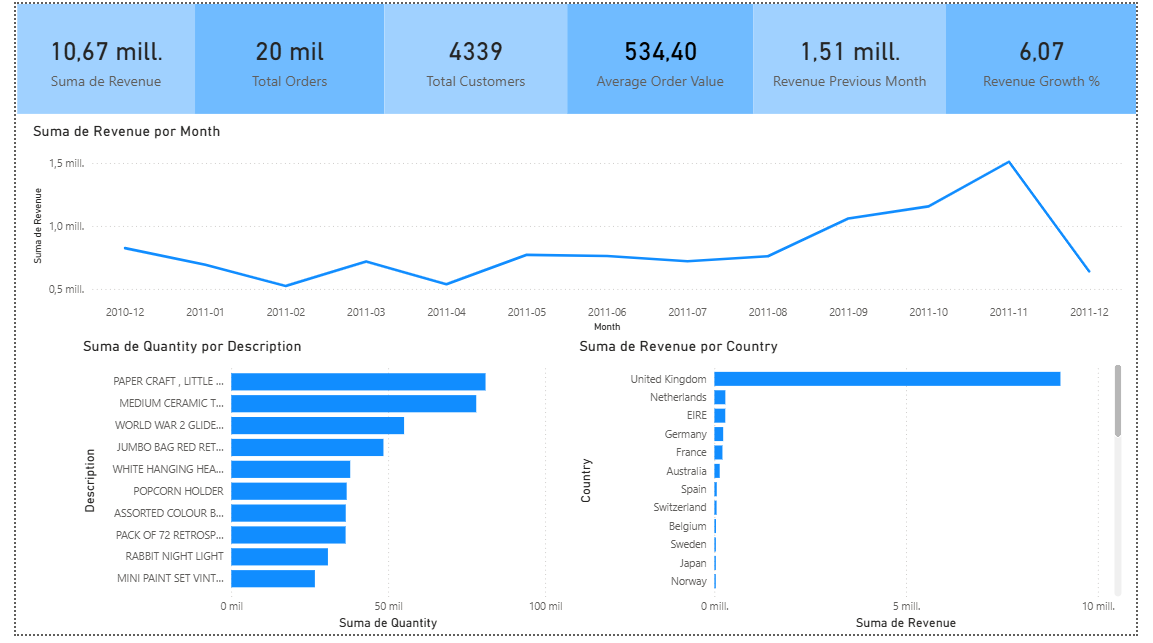Click the 2011-11 peak on revenue line
The image size is (1153, 643).
click(1009, 162)
